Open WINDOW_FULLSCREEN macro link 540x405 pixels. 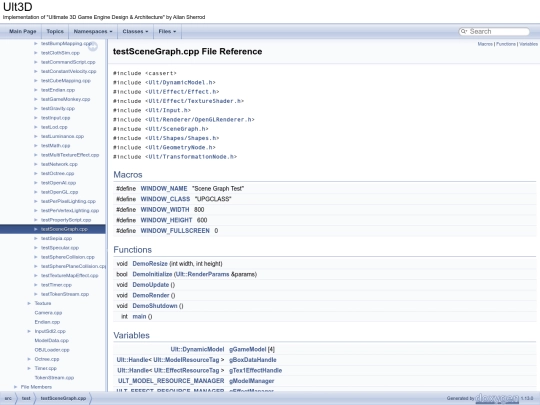pos(175,231)
